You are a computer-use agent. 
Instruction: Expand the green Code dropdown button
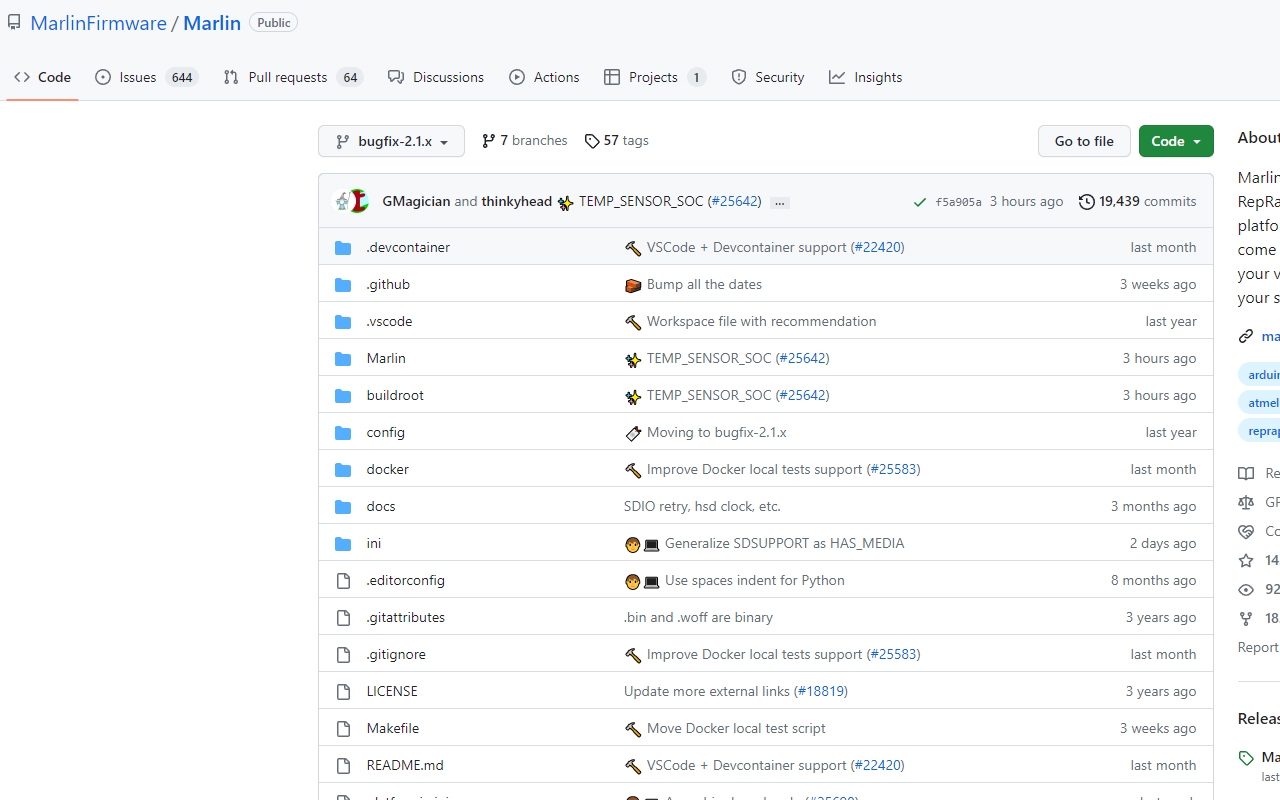click(x=1176, y=141)
